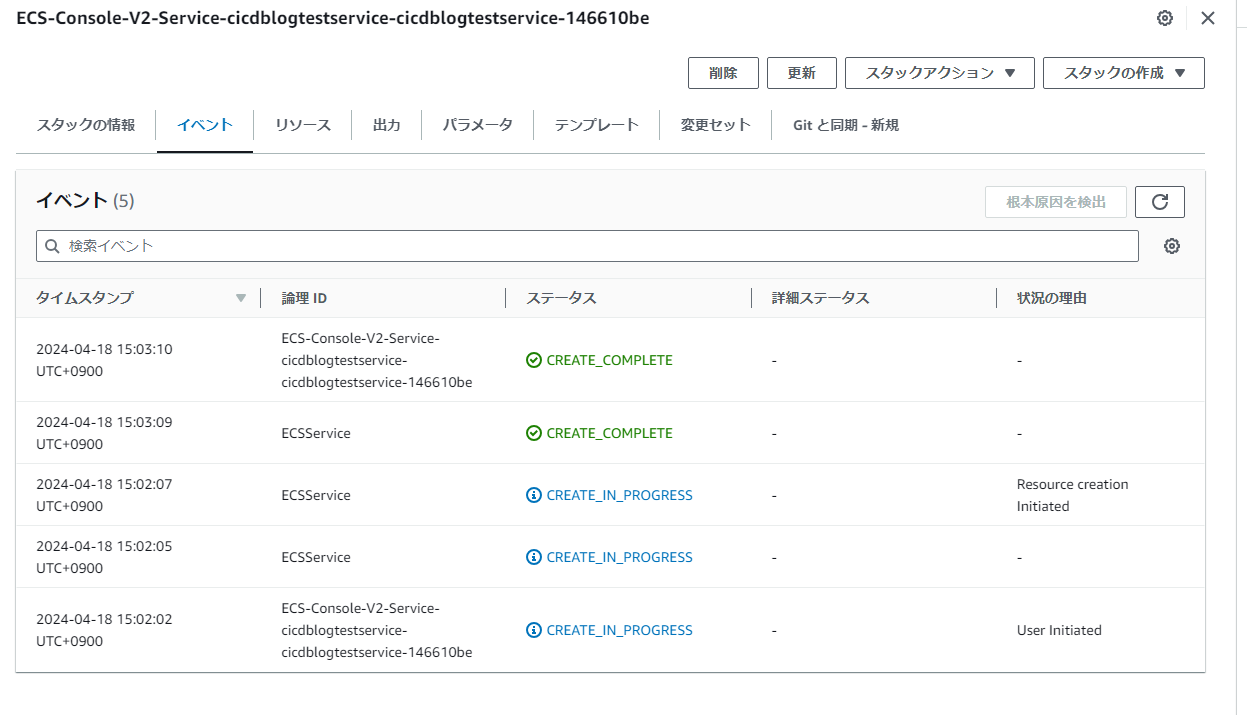Click CREATE_COMPLETE status at 15:03:10
This screenshot has height=715, width=1247.
click(x=600, y=360)
